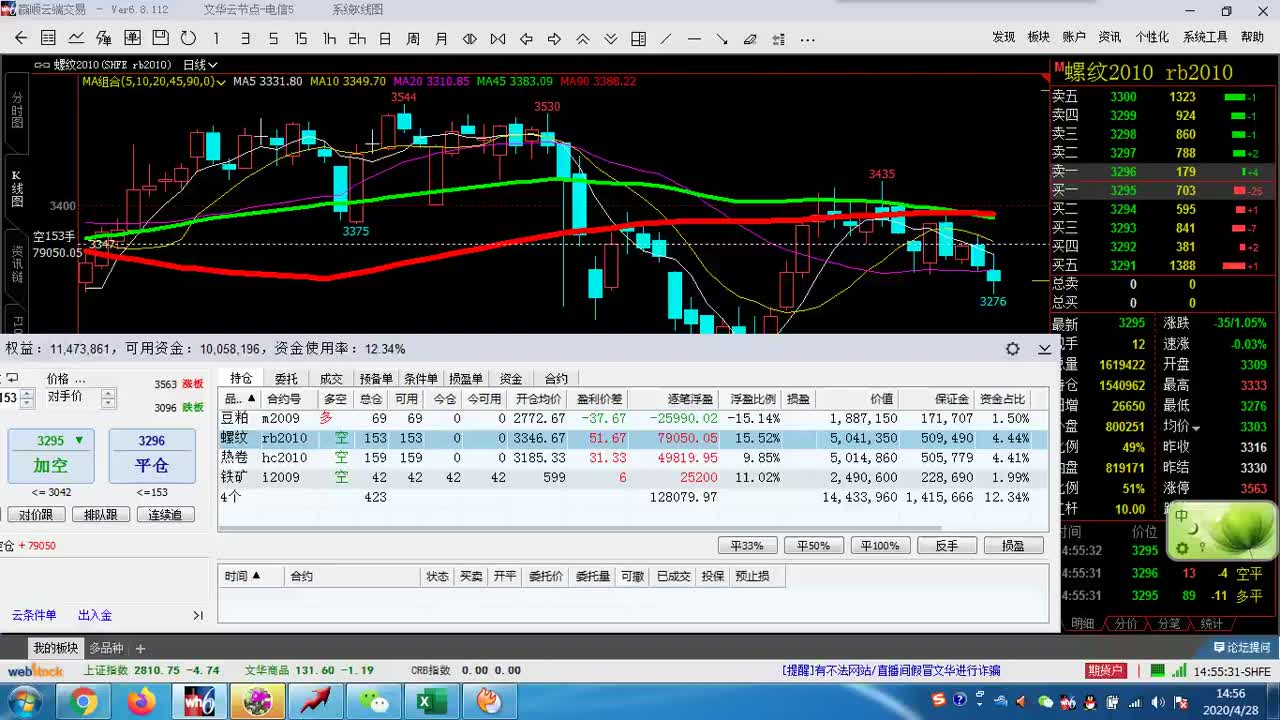This screenshot has height=720, width=1280.
Task: Select the arrow line drawing tool
Action: click(x=722, y=38)
